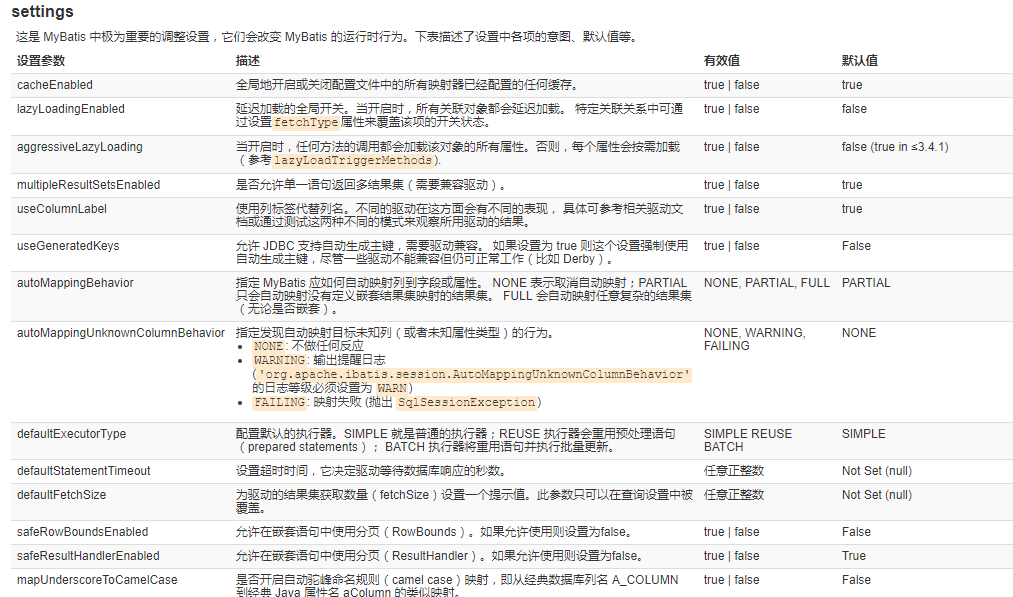The width and height of the screenshot is (1013, 597).
Task: Click '任意正整数' in defaultStatementTimeout row
Action: 734,471
